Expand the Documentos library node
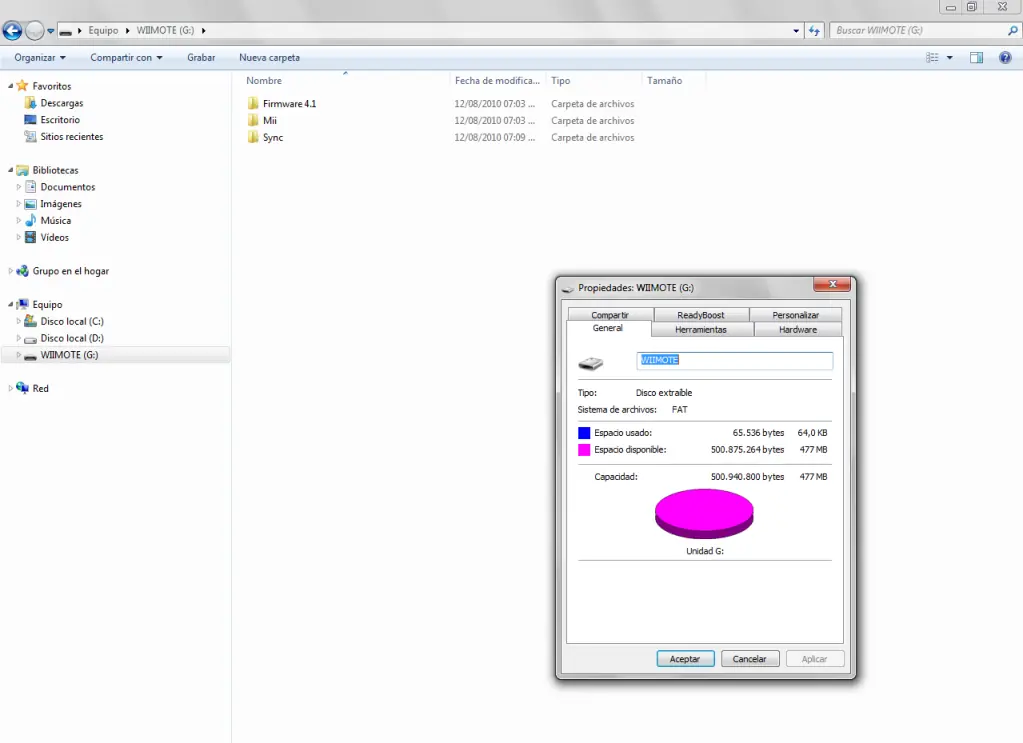1023x743 pixels. pos(18,187)
